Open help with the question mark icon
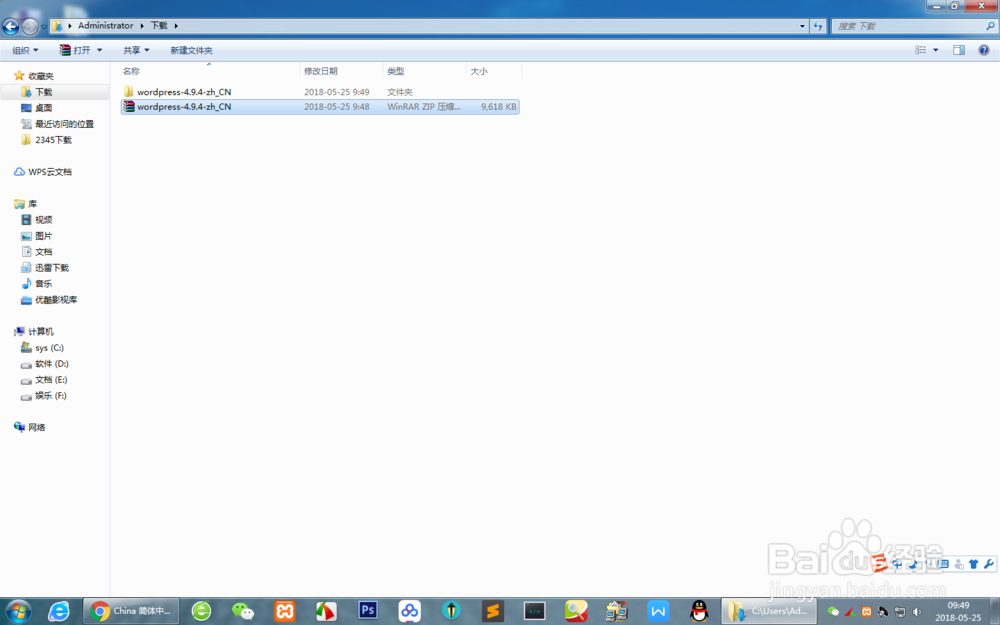 tap(984, 50)
